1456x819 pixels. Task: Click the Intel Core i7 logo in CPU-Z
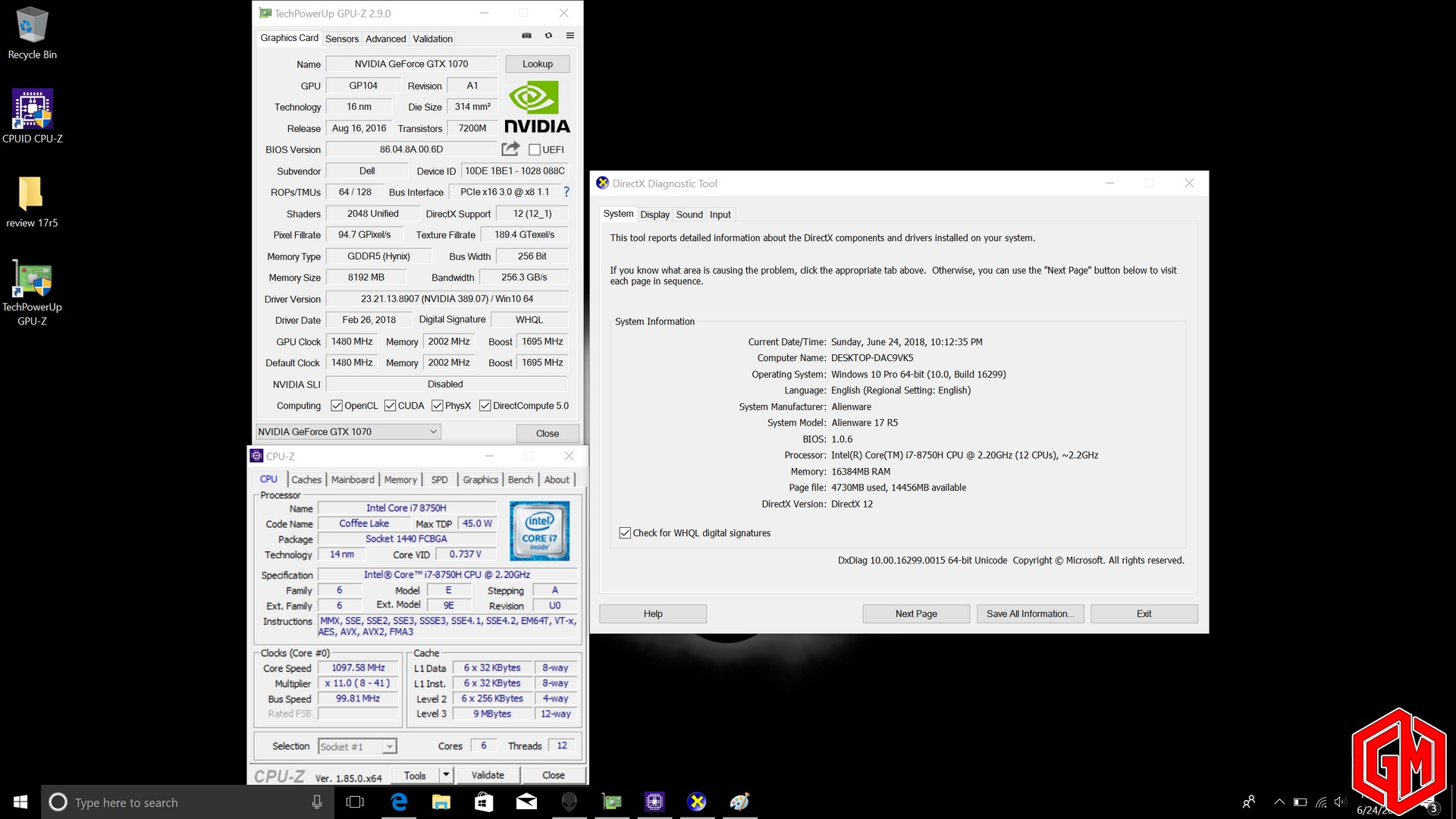[539, 531]
